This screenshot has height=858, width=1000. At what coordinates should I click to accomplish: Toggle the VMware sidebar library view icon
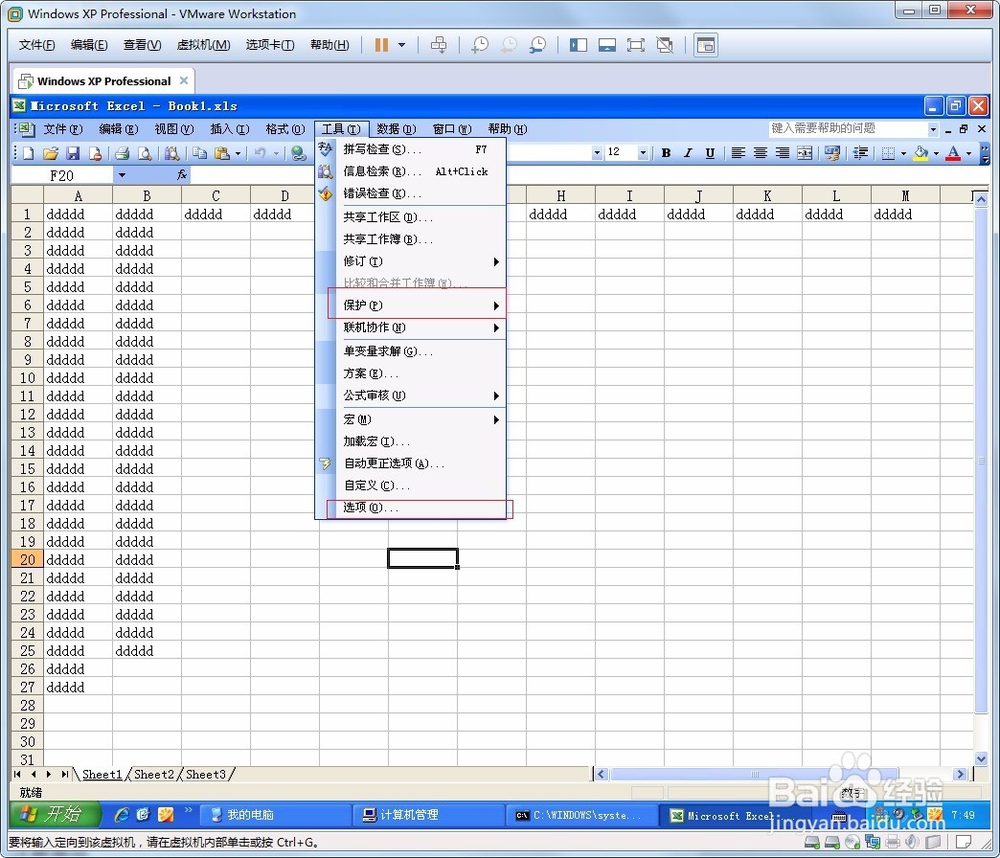pyautogui.click(x=578, y=45)
